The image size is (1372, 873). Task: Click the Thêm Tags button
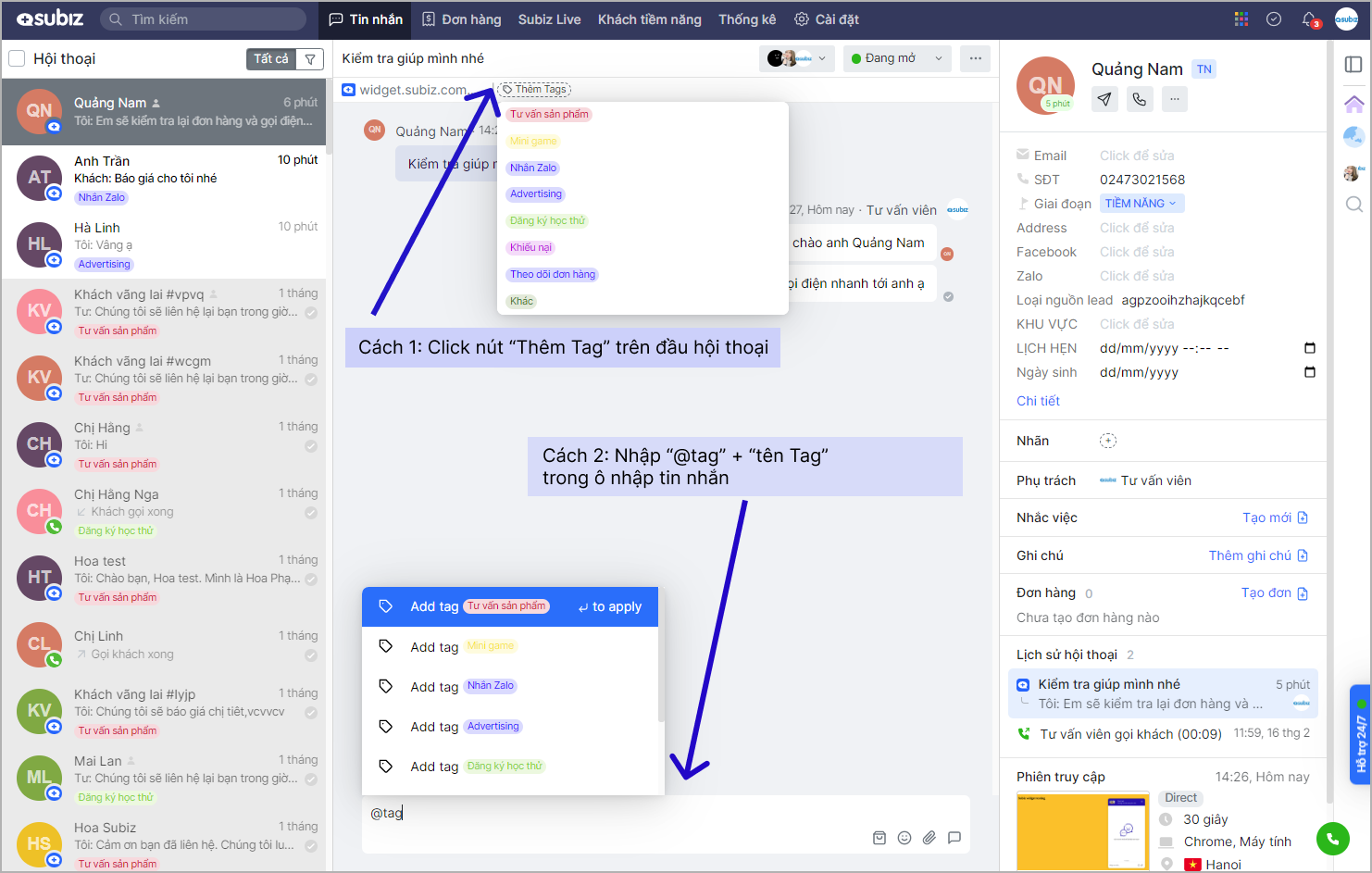534,90
